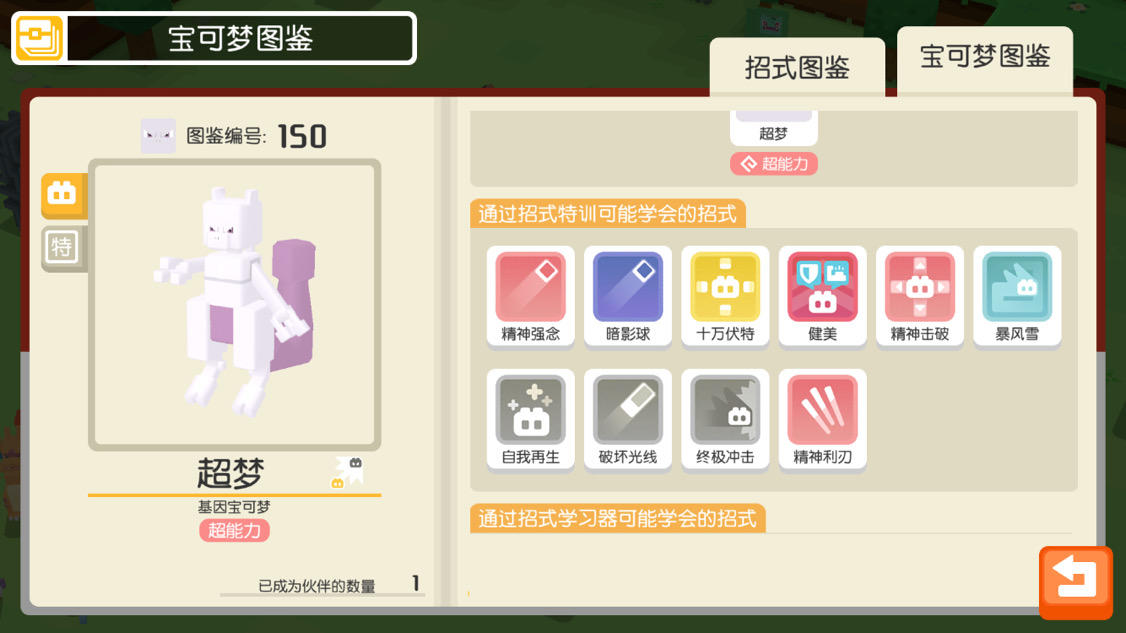Open the 终极冲击 move tile
The image size is (1126, 633).
coord(725,420)
